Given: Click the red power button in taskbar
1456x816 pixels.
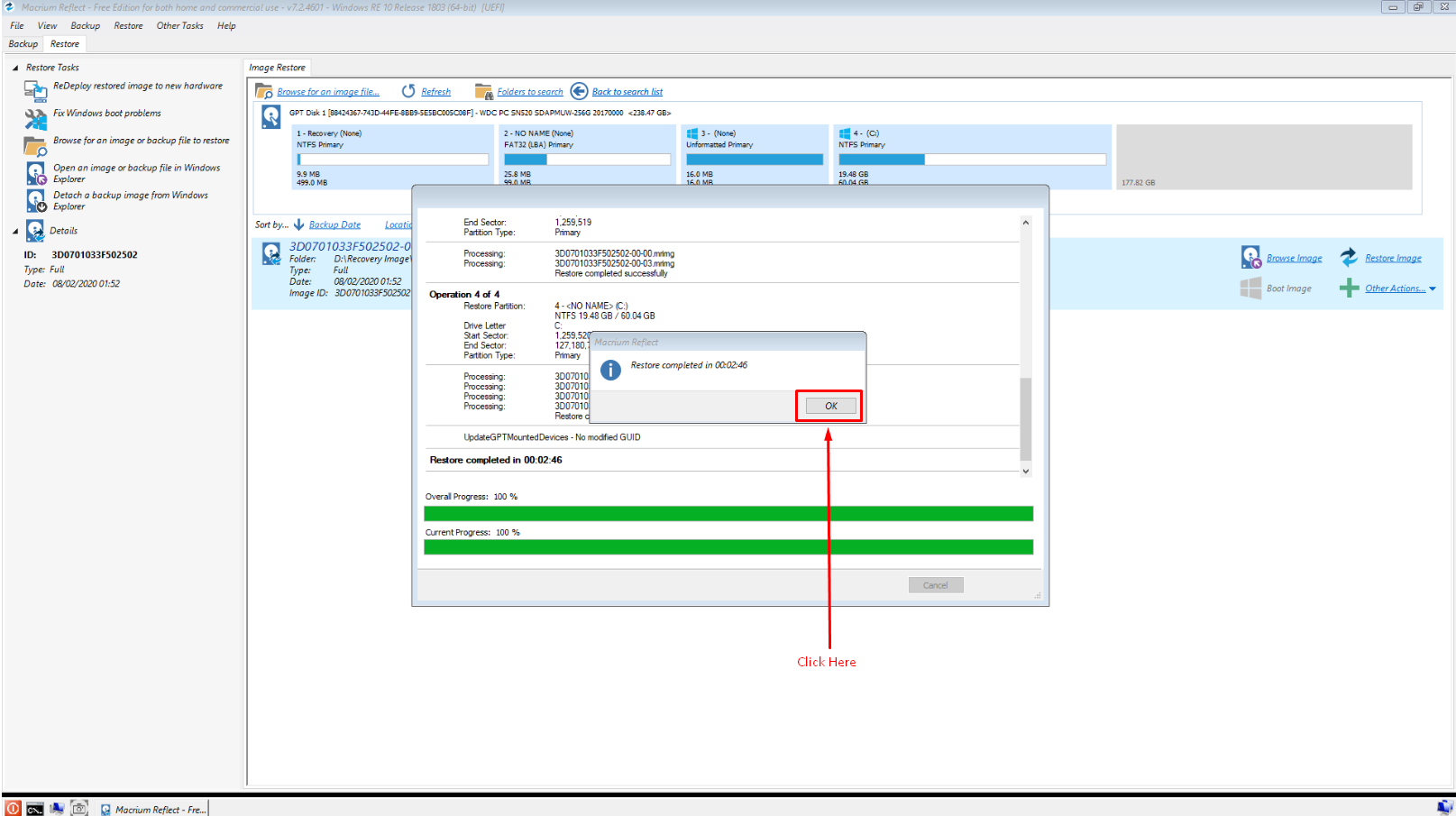Looking at the screenshot, I should coord(13,809).
